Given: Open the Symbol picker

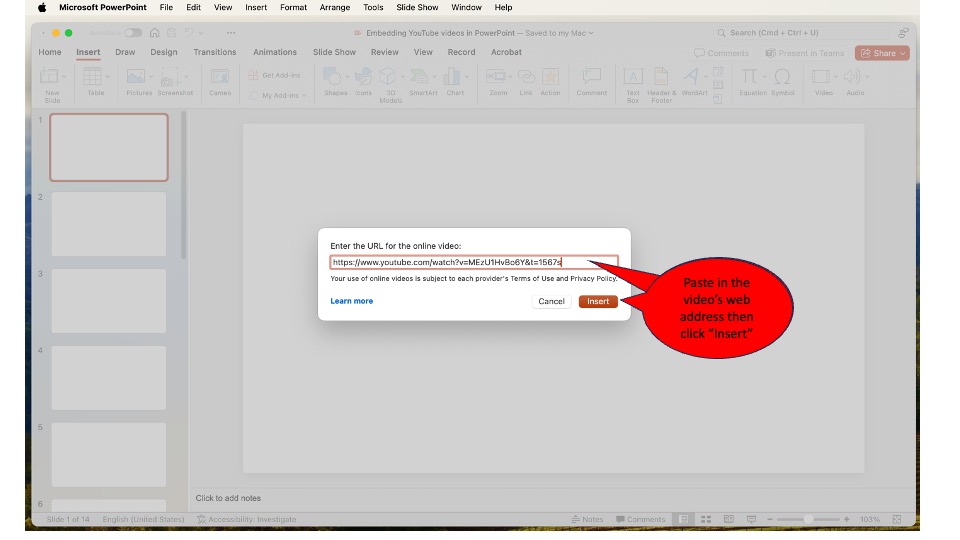Looking at the screenshot, I should tap(782, 82).
